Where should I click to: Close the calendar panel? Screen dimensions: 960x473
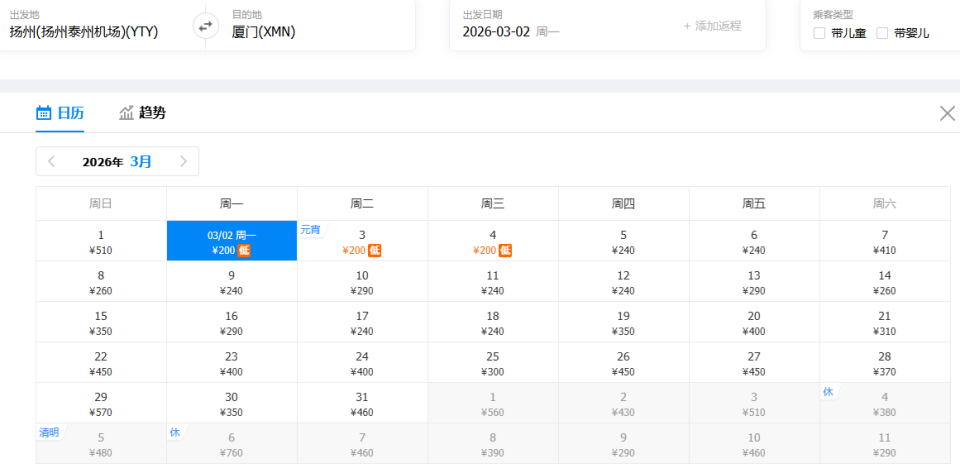coord(947,113)
